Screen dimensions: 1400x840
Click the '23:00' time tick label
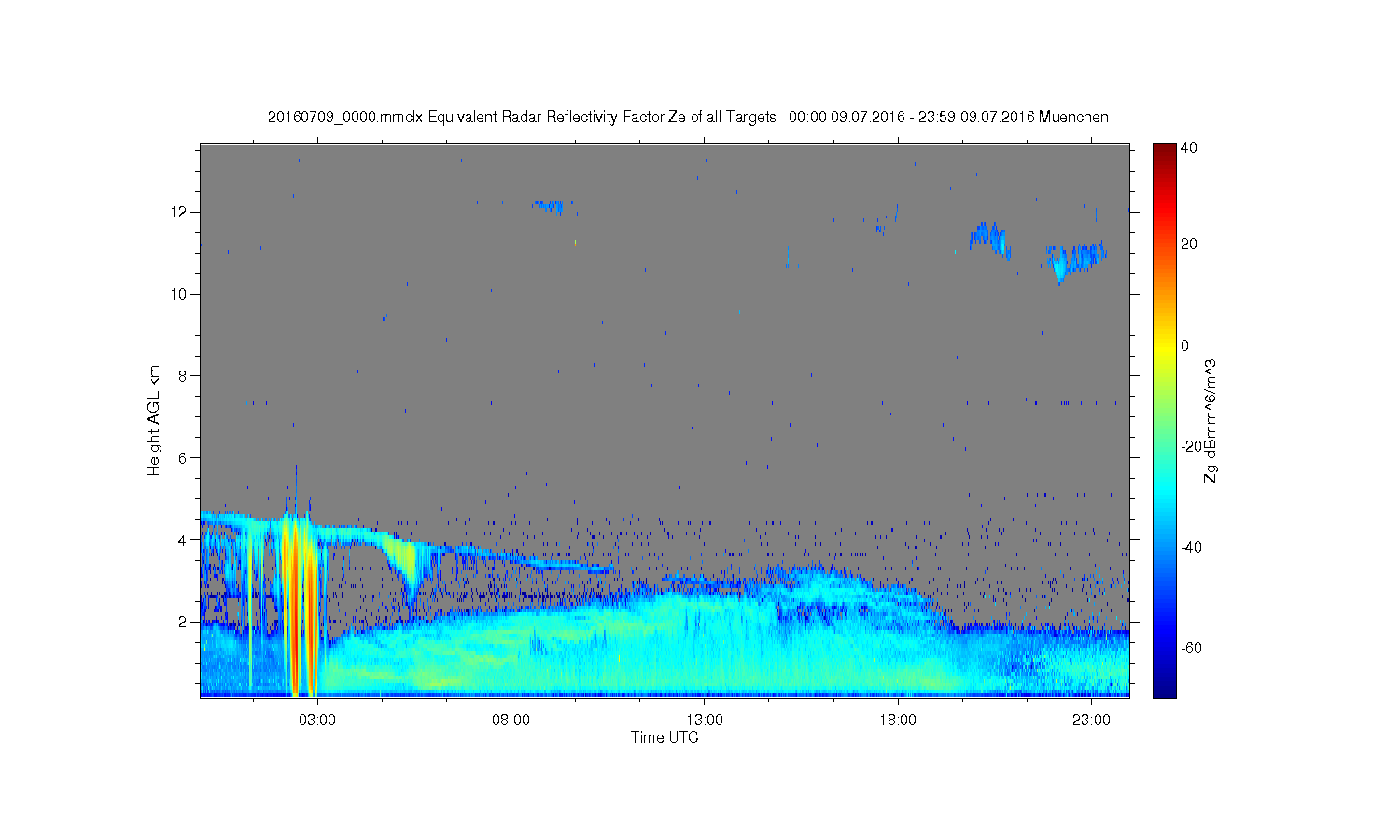[x=1091, y=721]
